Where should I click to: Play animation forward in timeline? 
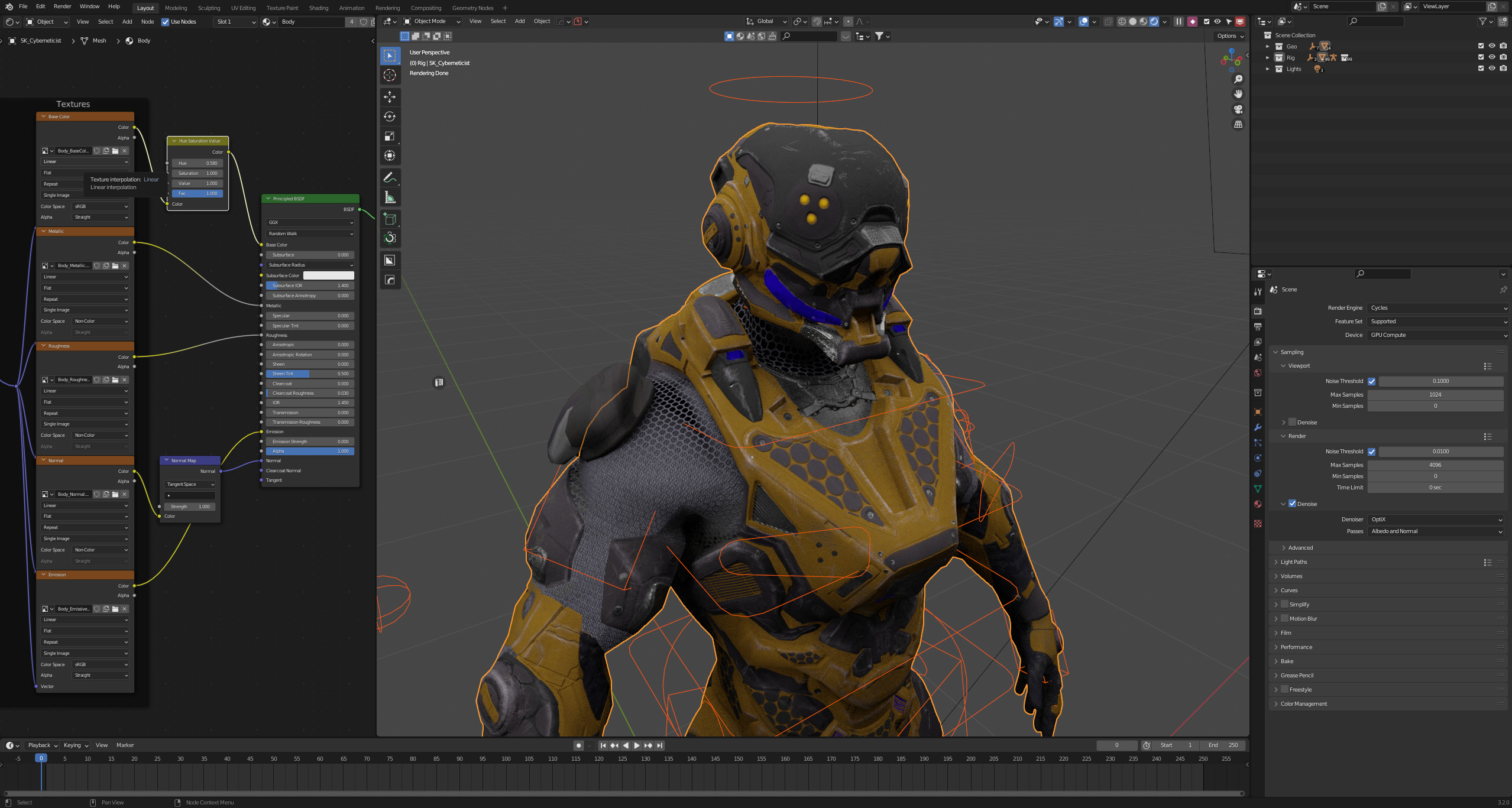click(x=637, y=745)
